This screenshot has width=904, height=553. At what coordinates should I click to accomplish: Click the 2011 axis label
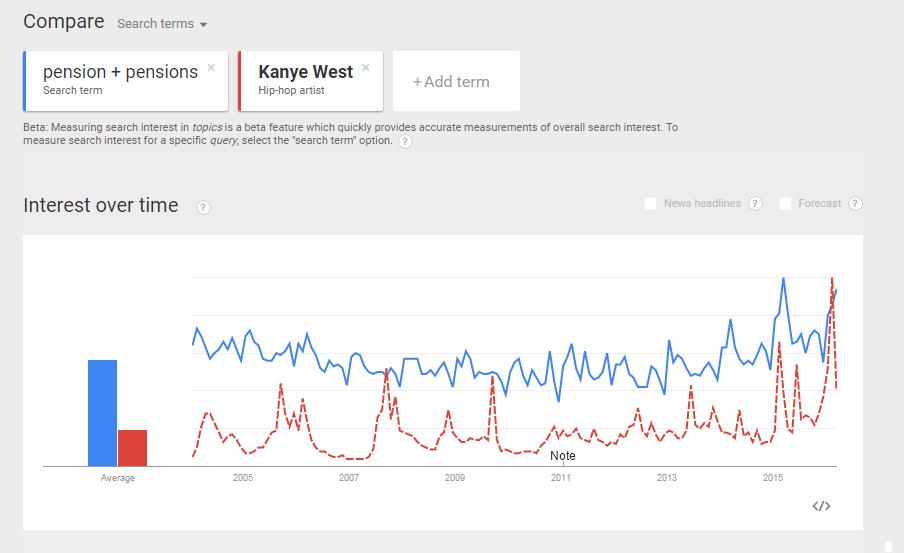click(561, 477)
